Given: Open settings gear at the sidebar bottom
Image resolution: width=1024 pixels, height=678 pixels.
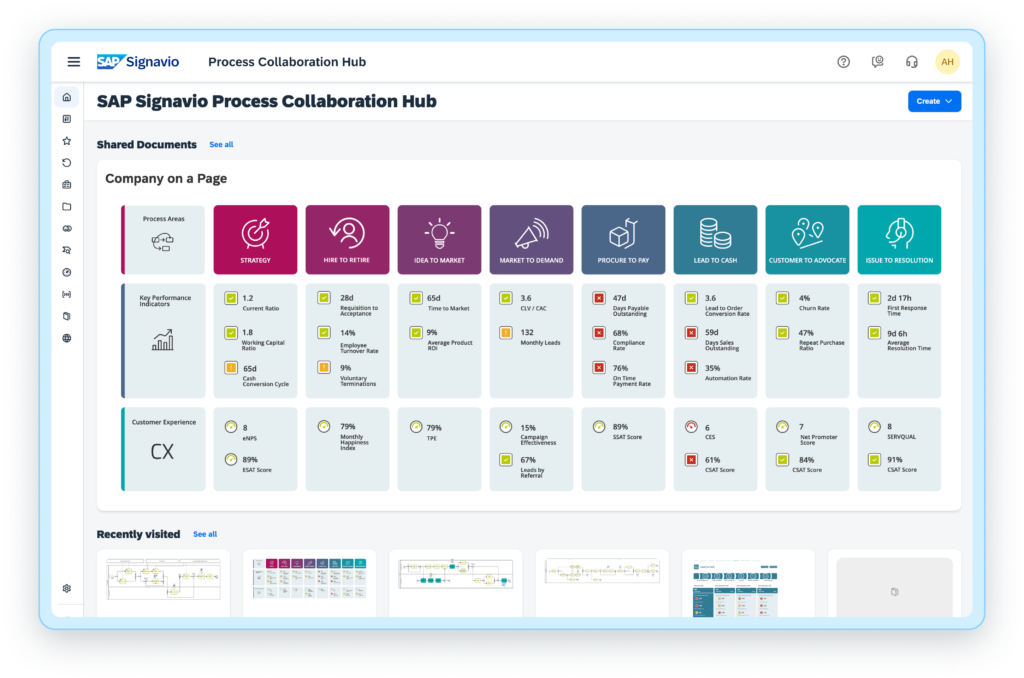Looking at the screenshot, I should 67,589.
